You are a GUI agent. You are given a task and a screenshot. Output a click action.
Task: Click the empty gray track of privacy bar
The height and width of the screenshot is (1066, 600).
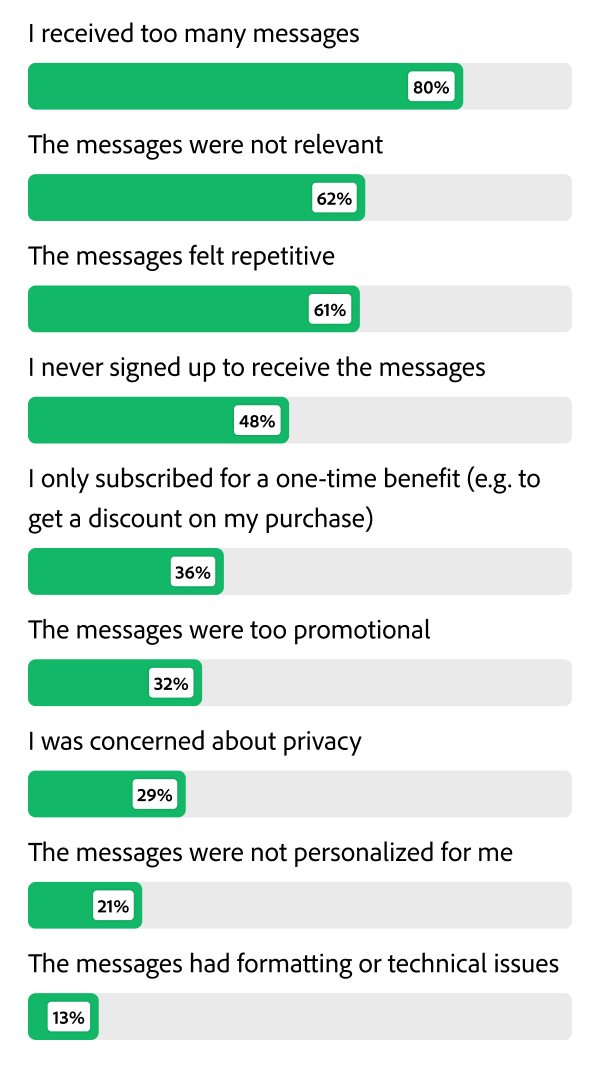pos(378,795)
